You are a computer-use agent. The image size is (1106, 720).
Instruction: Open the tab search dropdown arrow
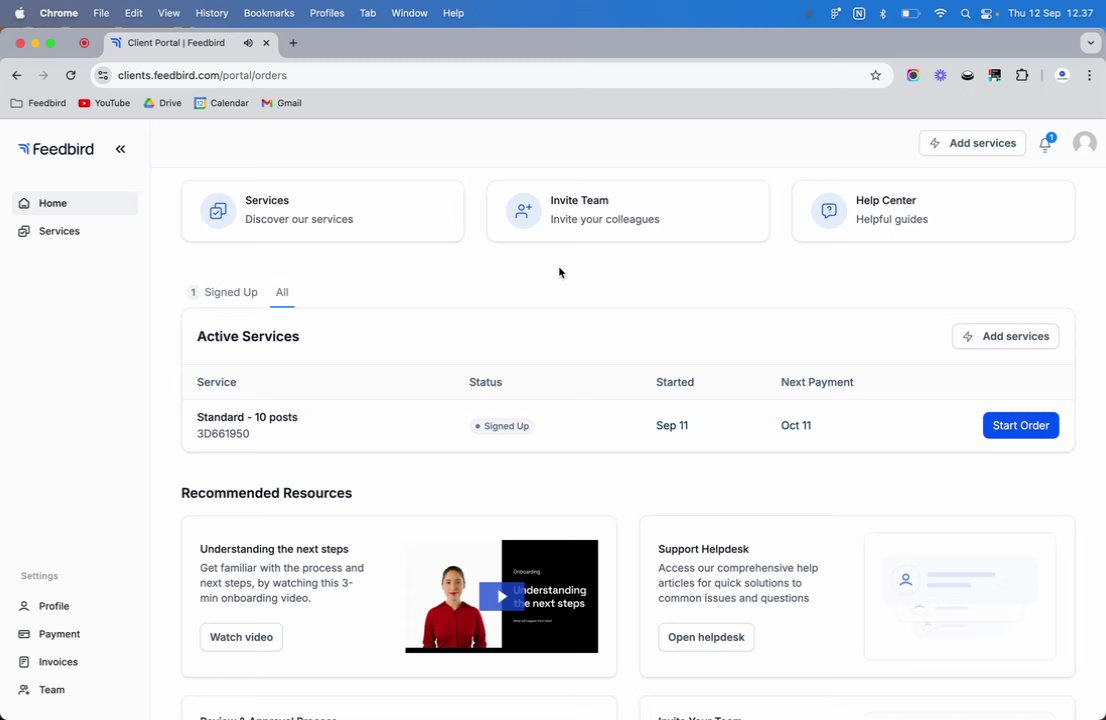click(1090, 43)
